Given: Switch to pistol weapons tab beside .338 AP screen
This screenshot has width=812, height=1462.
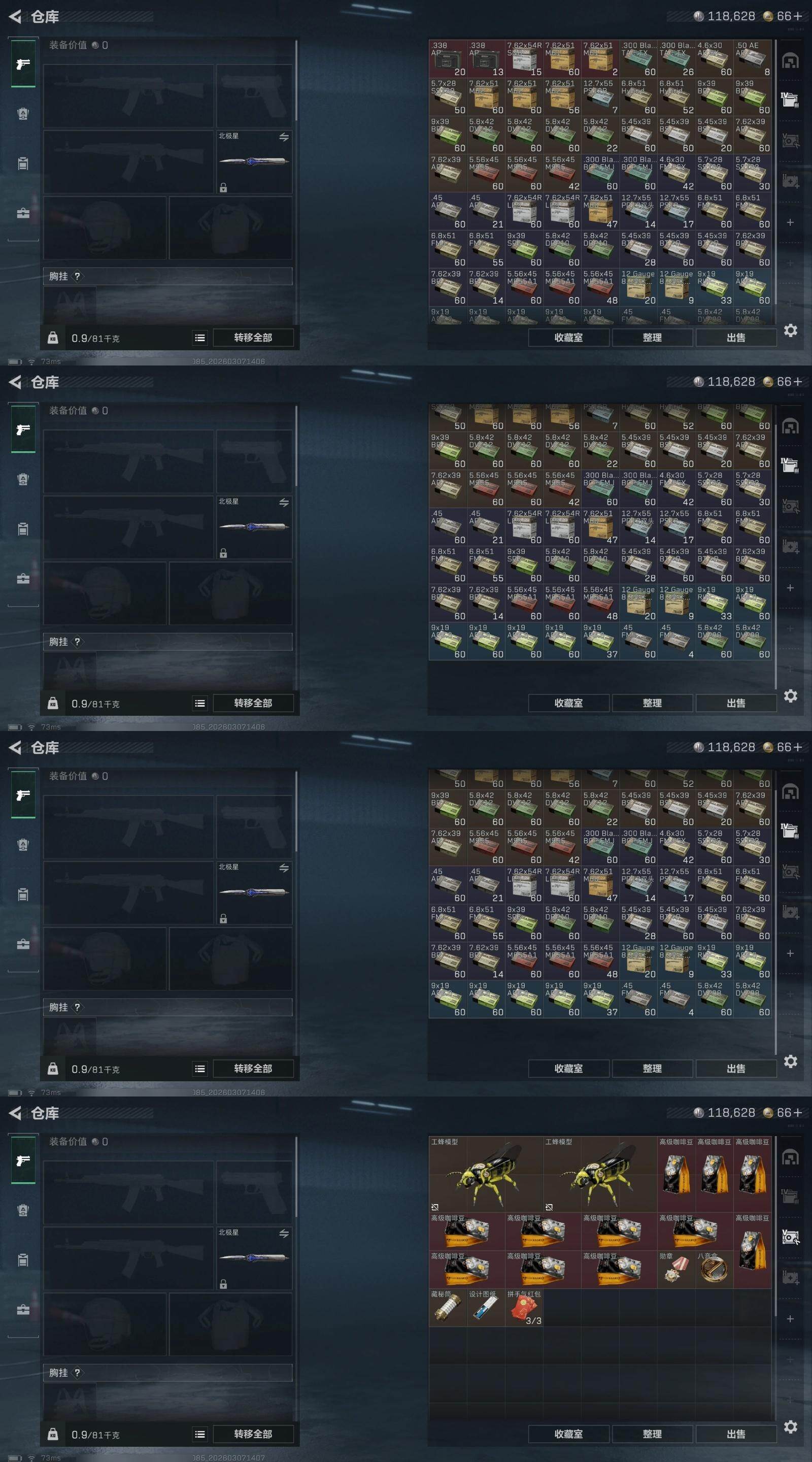Looking at the screenshot, I should coord(23,64).
